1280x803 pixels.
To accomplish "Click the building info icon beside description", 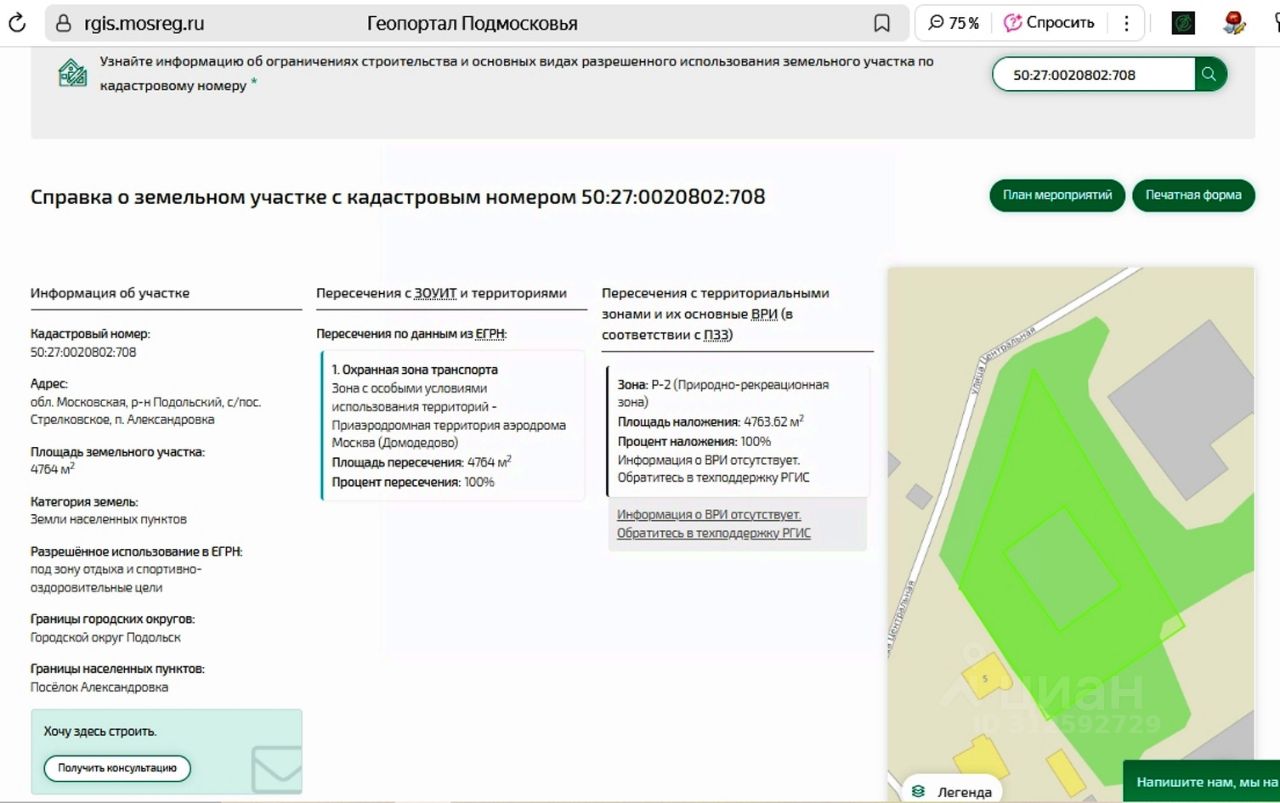I will tap(73, 73).
